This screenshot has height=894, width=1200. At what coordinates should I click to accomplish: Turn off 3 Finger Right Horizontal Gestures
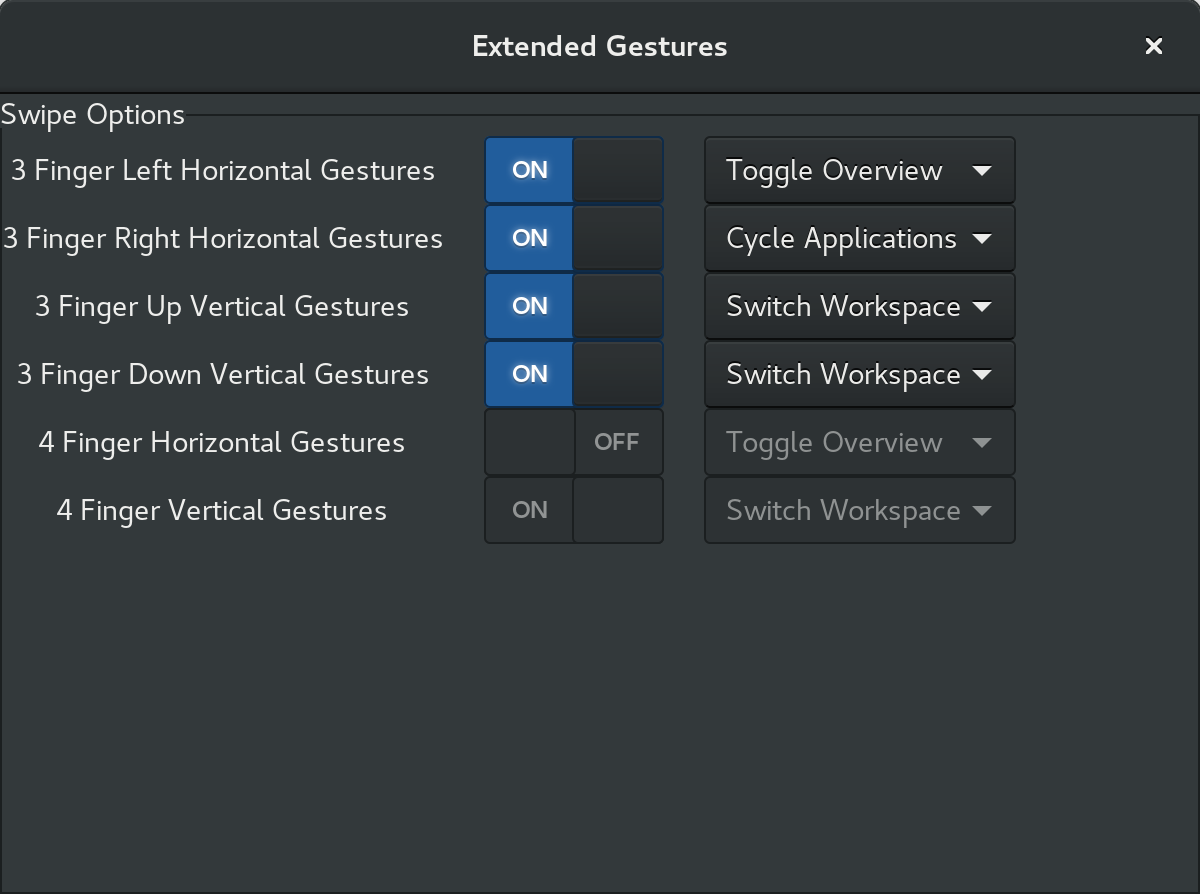click(x=574, y=238)
